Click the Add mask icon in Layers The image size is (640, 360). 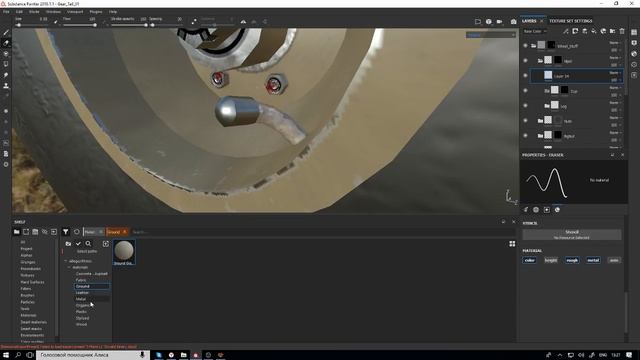click(x=575, y=31)
